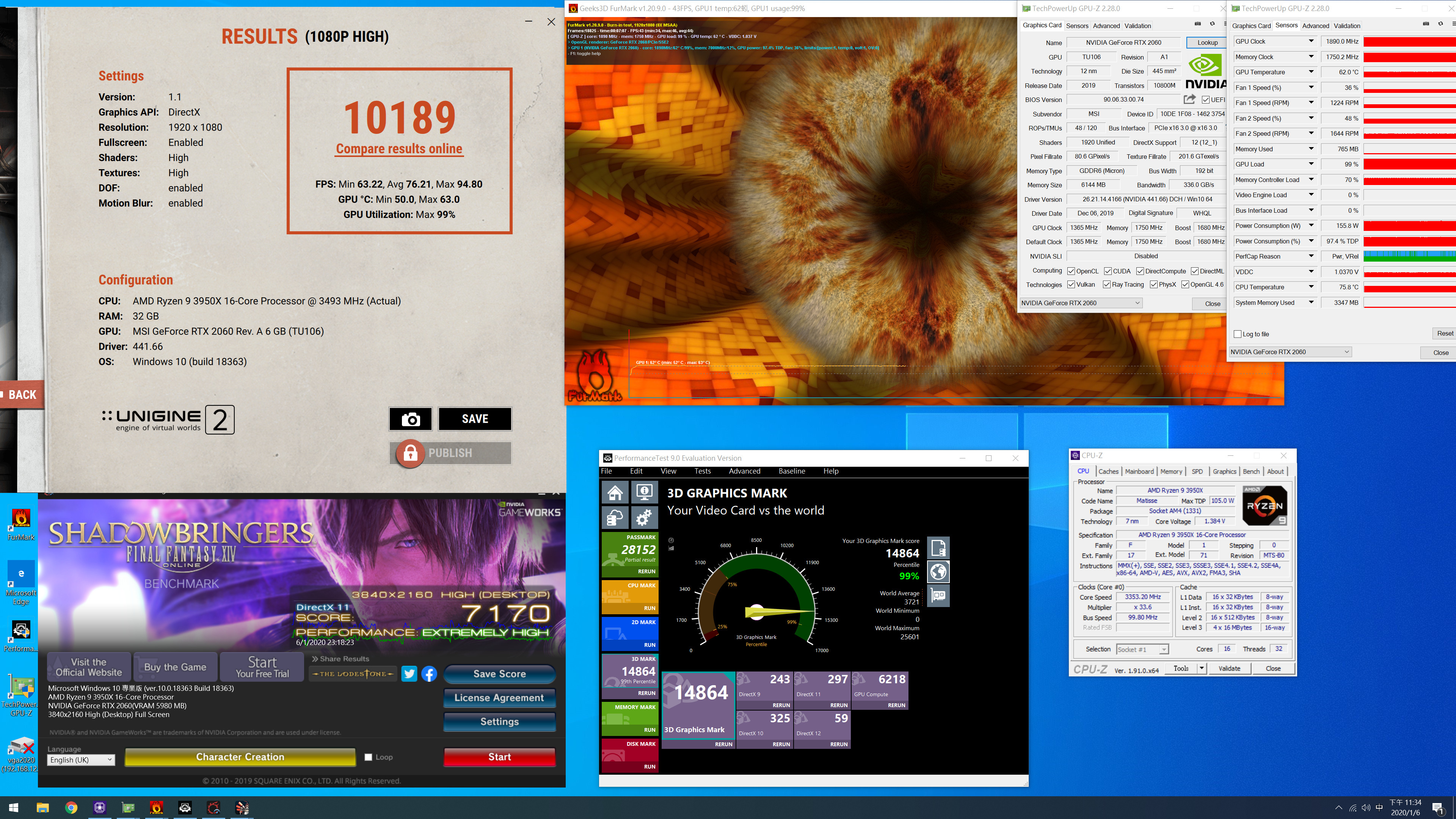Open the GPU selector in the GPU-Z Sensors window

(1290, 351)
